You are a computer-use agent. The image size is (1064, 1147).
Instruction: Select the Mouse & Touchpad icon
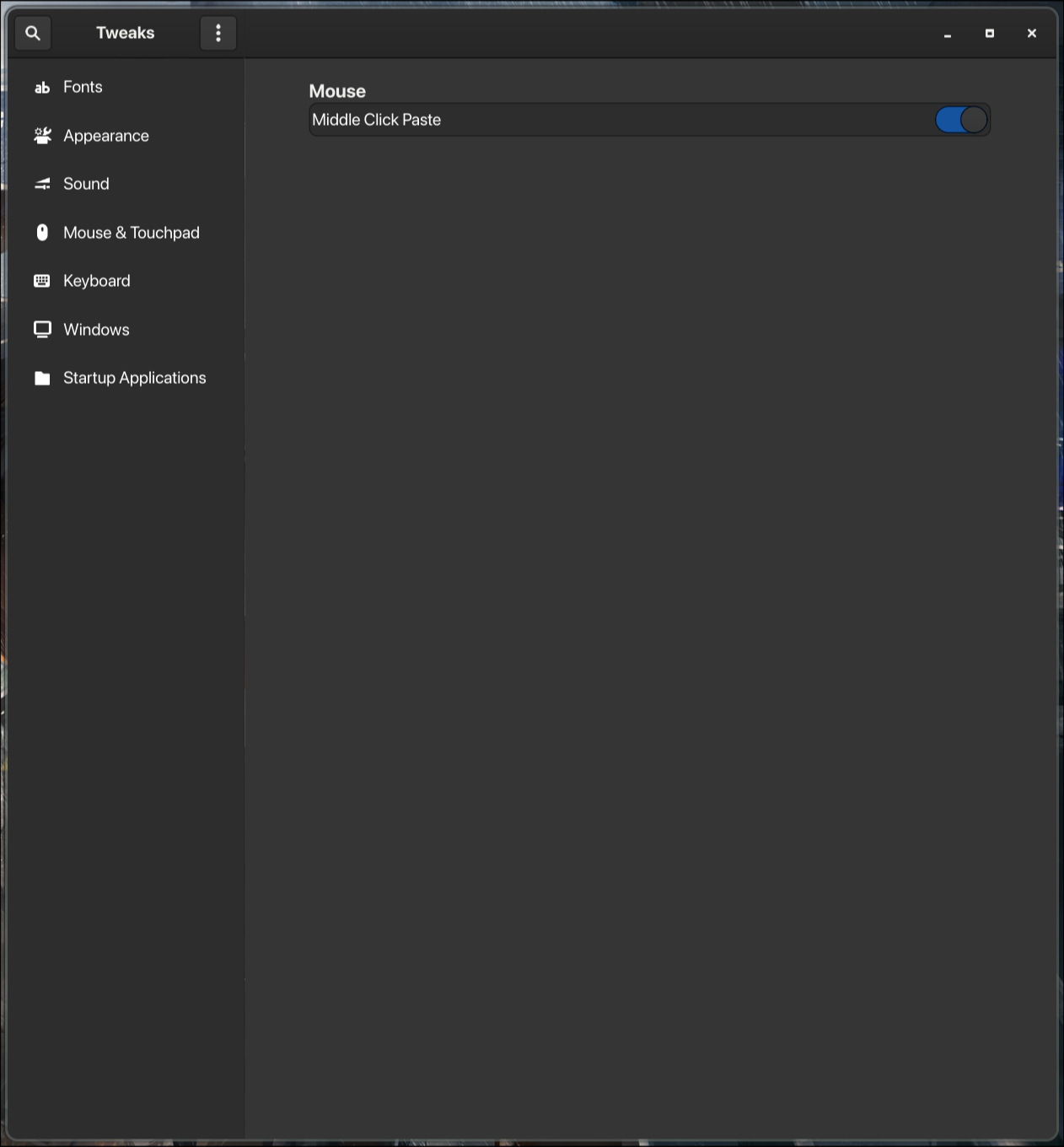point(42,232)
